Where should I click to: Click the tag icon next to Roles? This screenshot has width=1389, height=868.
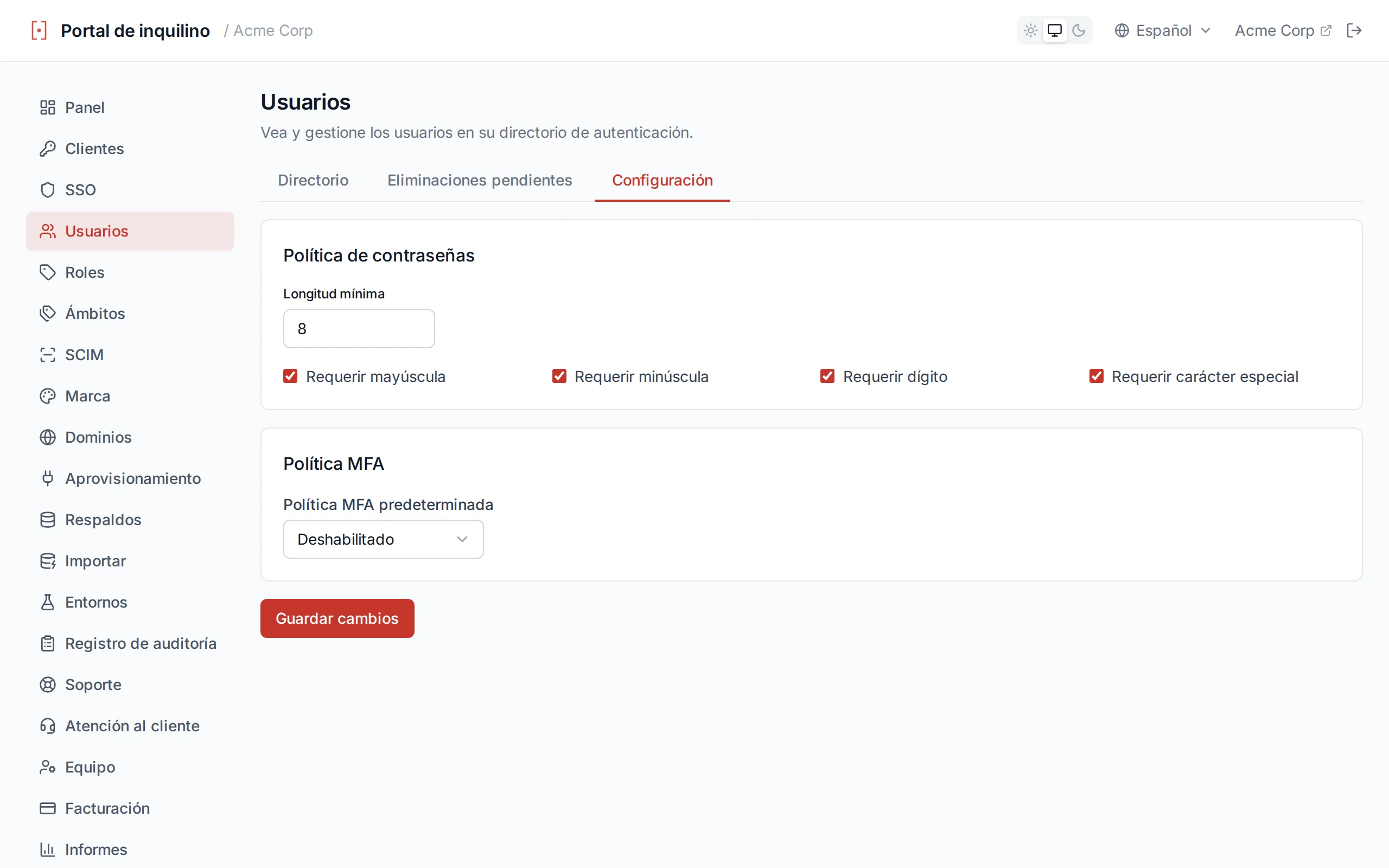pyautogui.click(x=48, y=272)
